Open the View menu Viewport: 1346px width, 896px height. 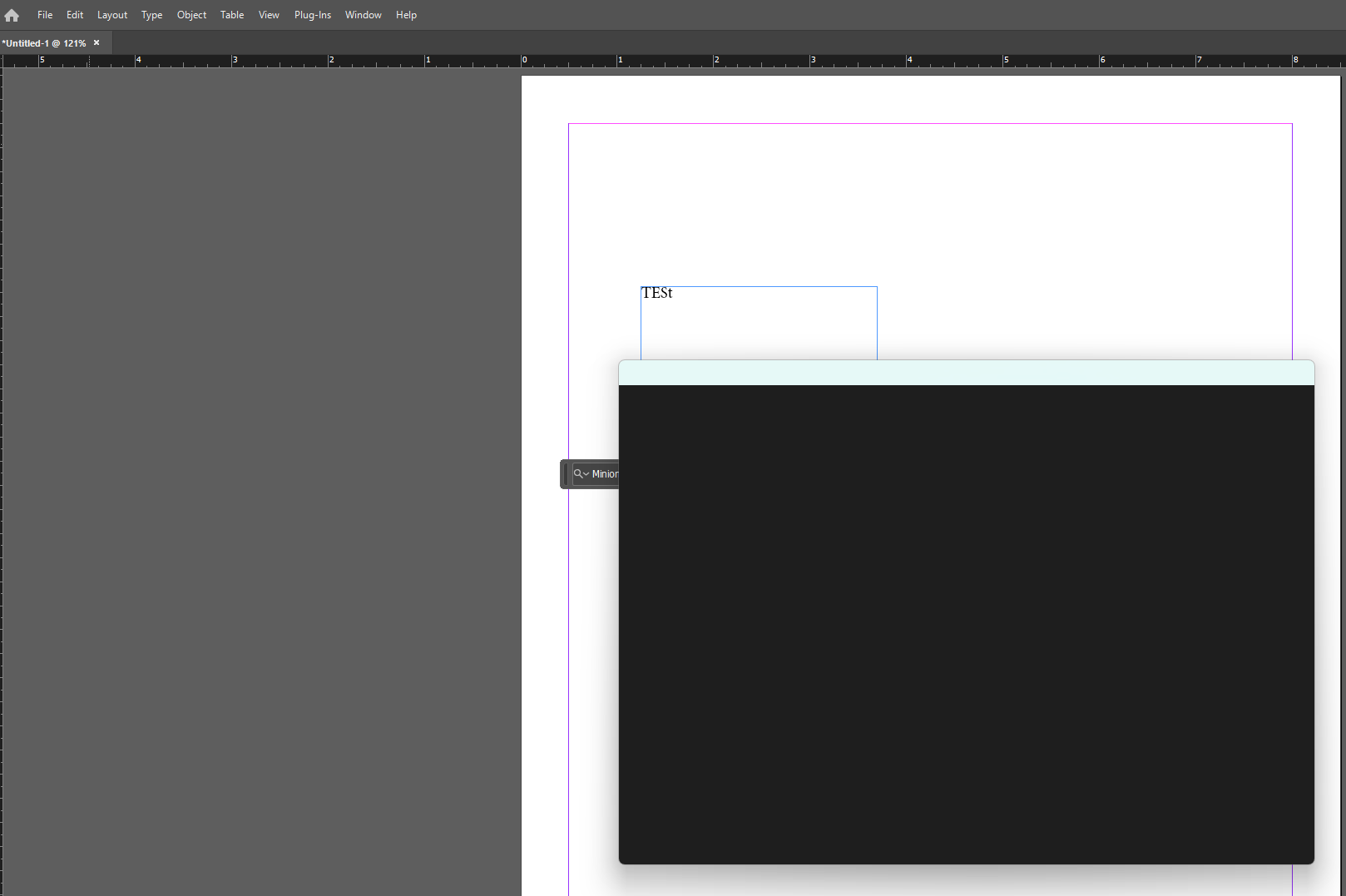pyautogui.click(x=268, y=14)
